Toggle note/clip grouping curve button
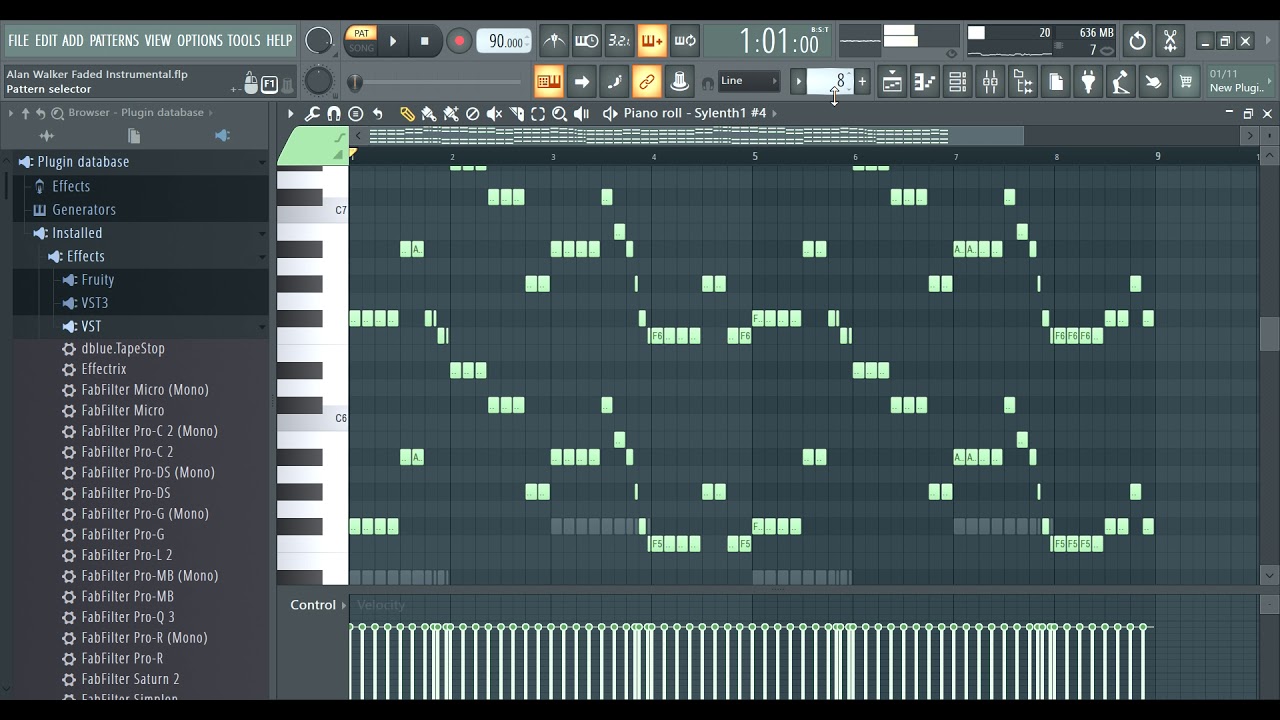 [x=614, y=82]
